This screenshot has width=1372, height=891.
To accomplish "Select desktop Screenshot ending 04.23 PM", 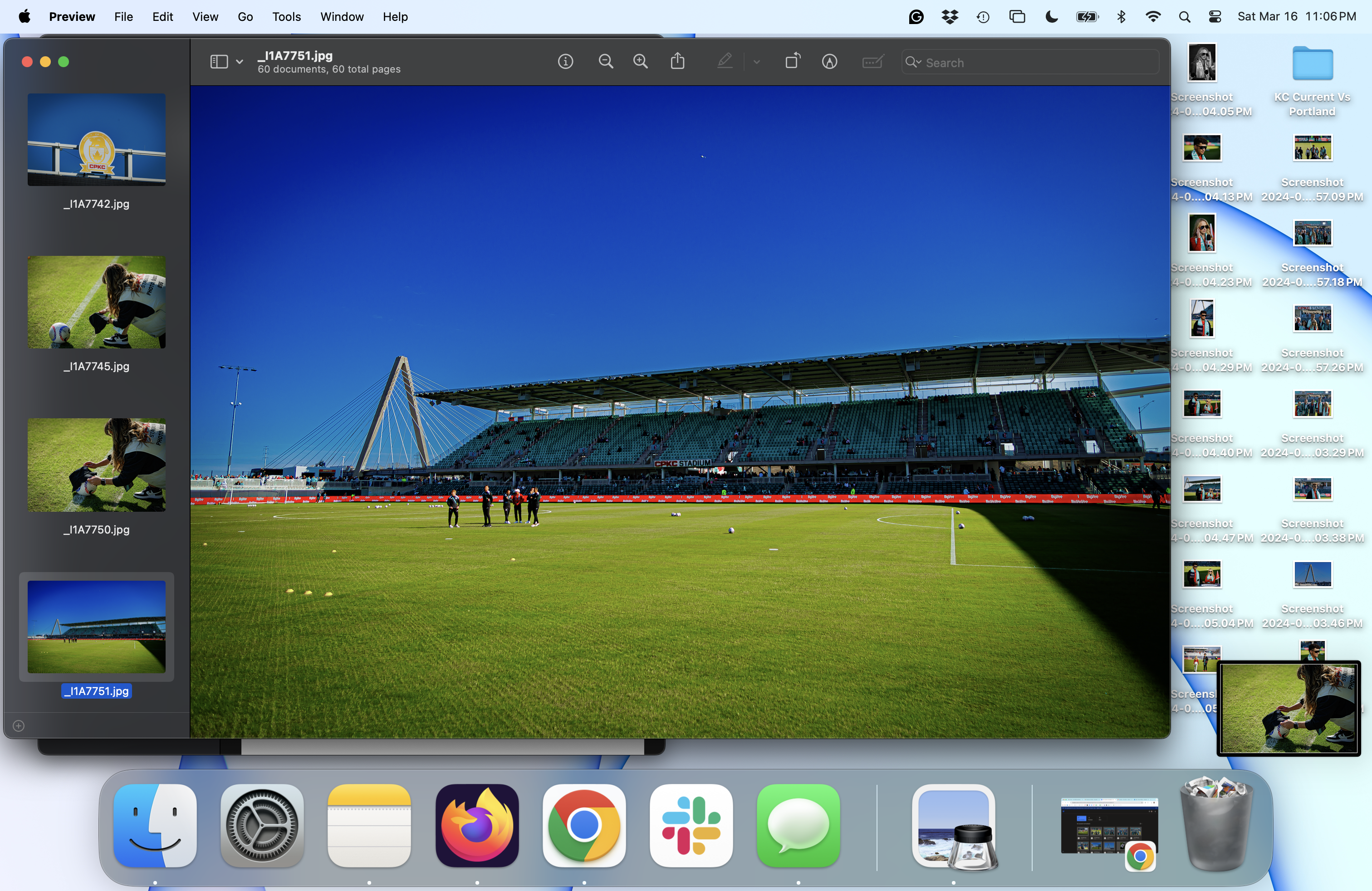I will click(1210, 251).
